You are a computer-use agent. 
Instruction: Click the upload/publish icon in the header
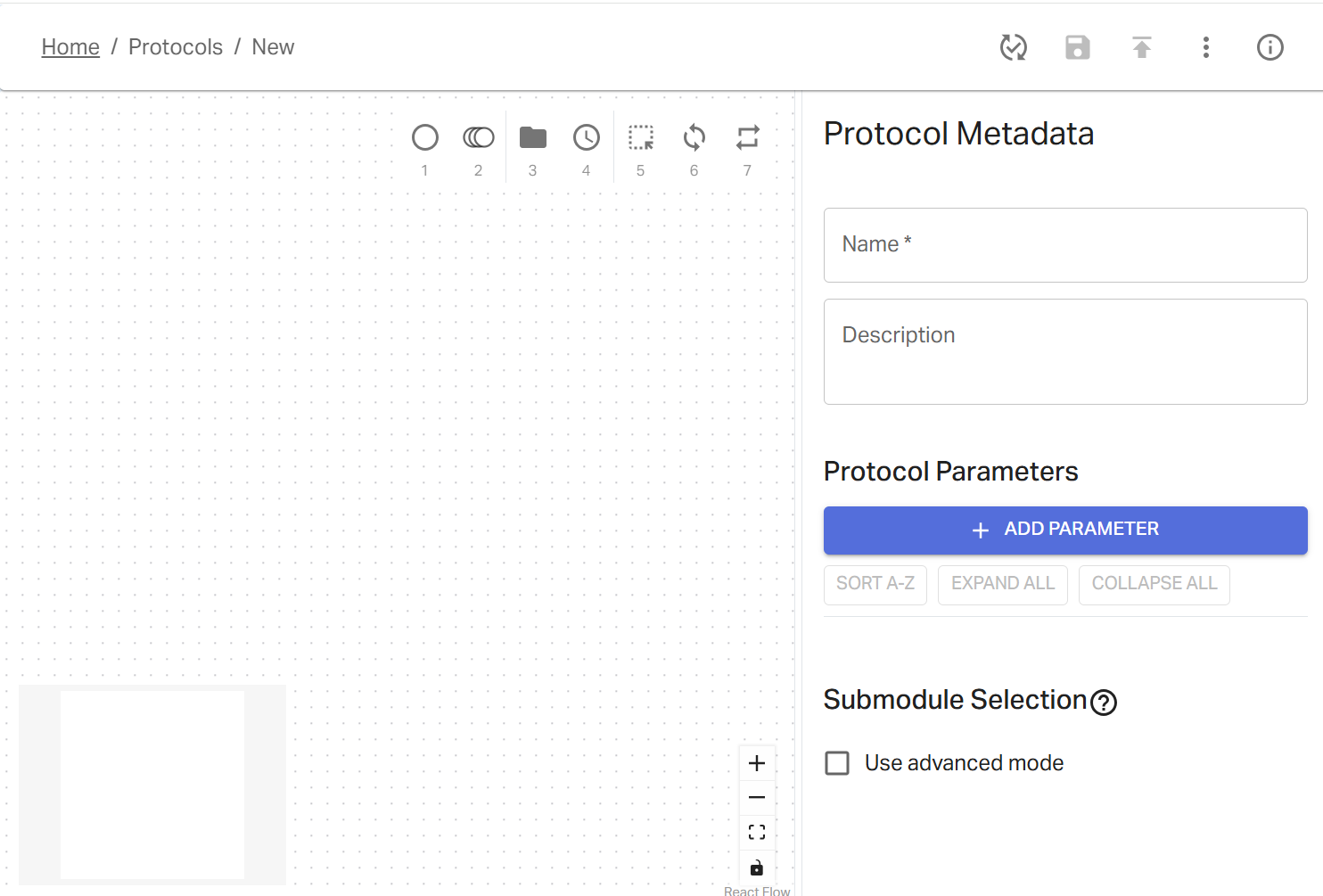click(1141, 47)
